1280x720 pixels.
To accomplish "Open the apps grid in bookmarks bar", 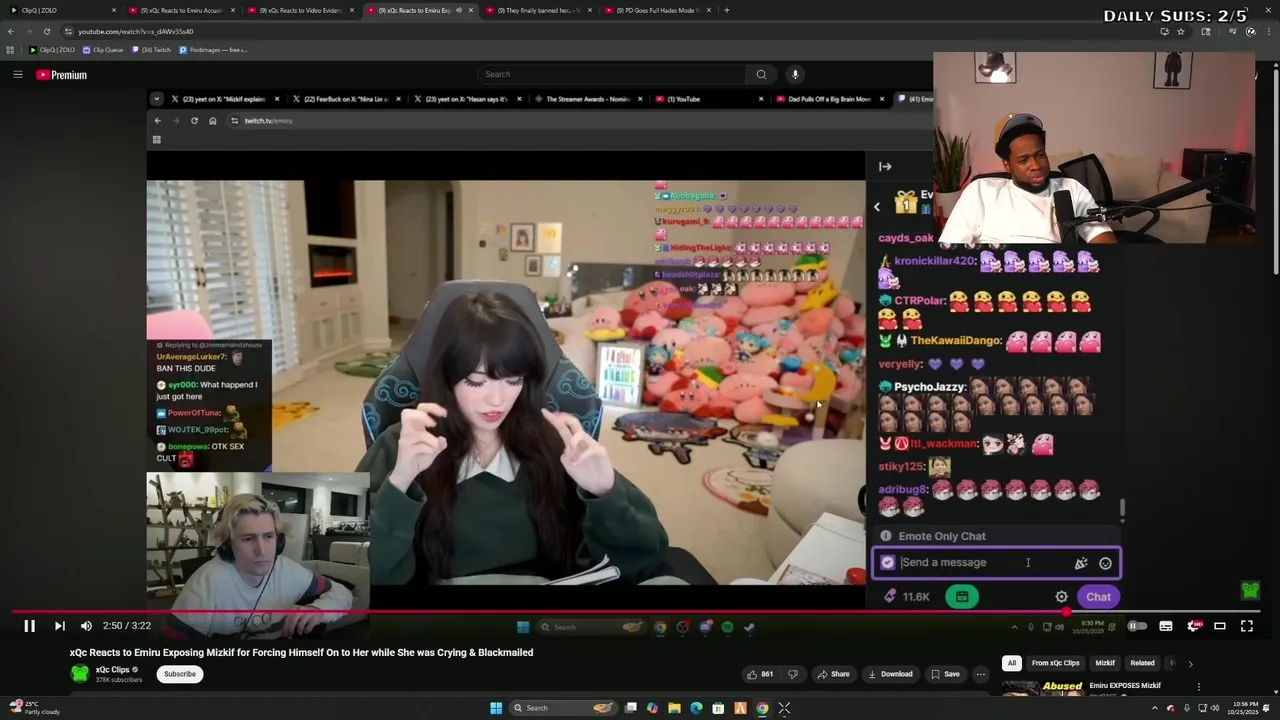I will [9, 49].
